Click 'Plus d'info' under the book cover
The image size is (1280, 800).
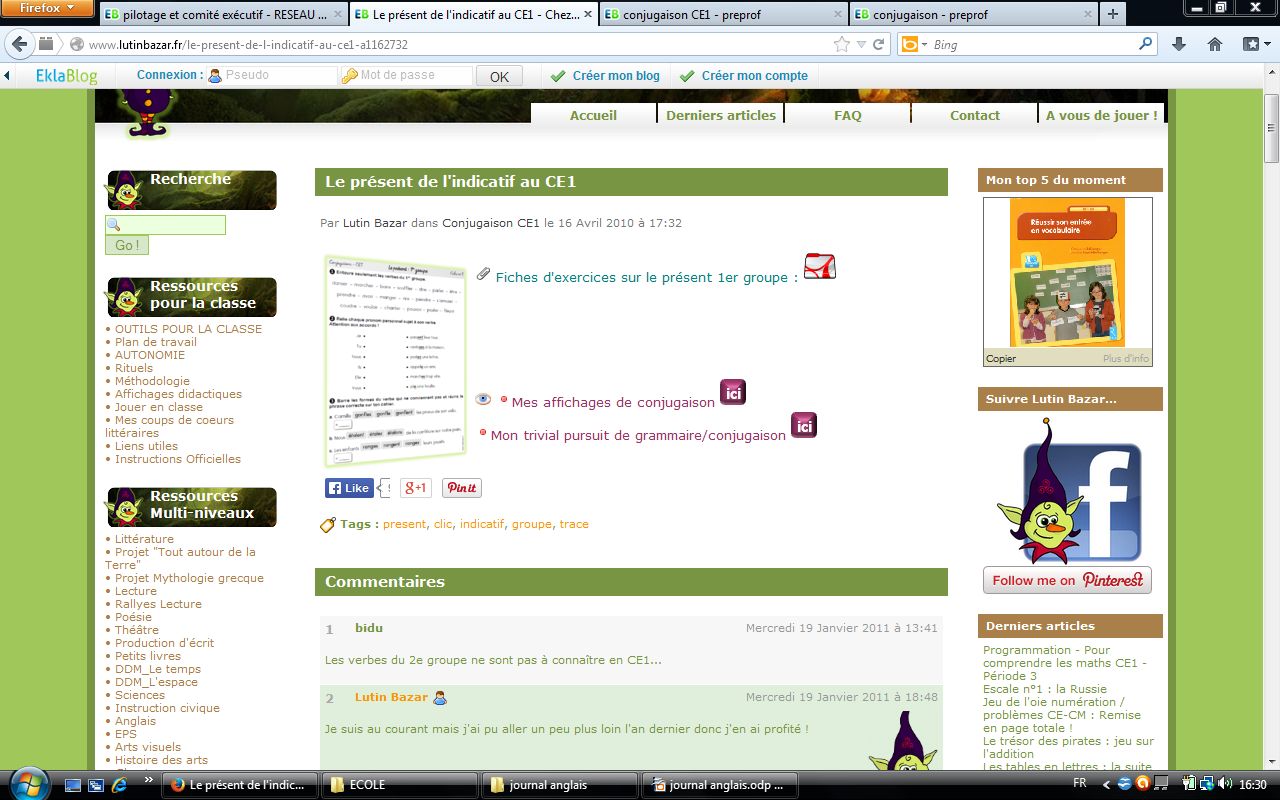coord(1126,358)
